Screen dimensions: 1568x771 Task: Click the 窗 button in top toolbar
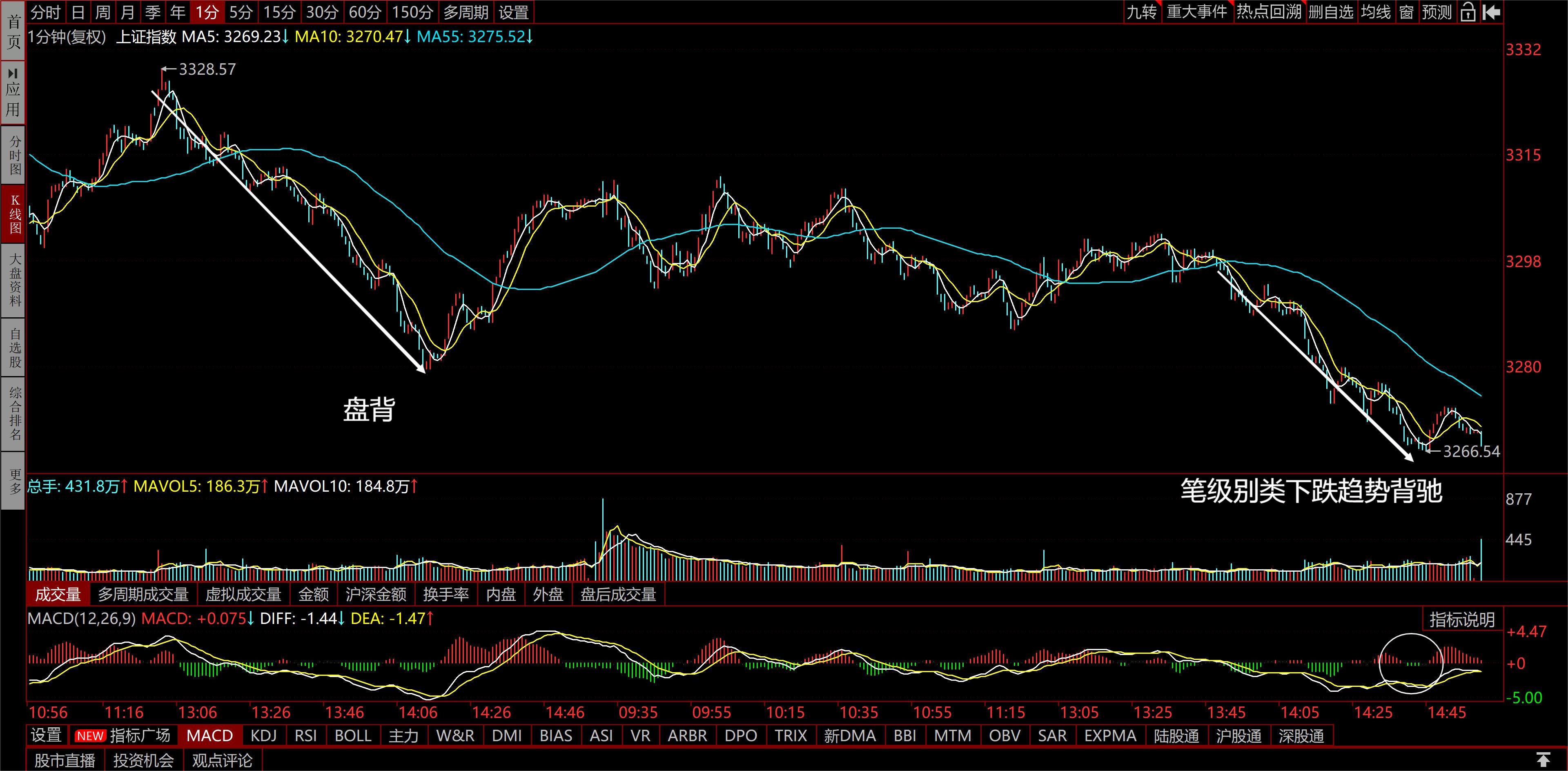click(1407, 12)
